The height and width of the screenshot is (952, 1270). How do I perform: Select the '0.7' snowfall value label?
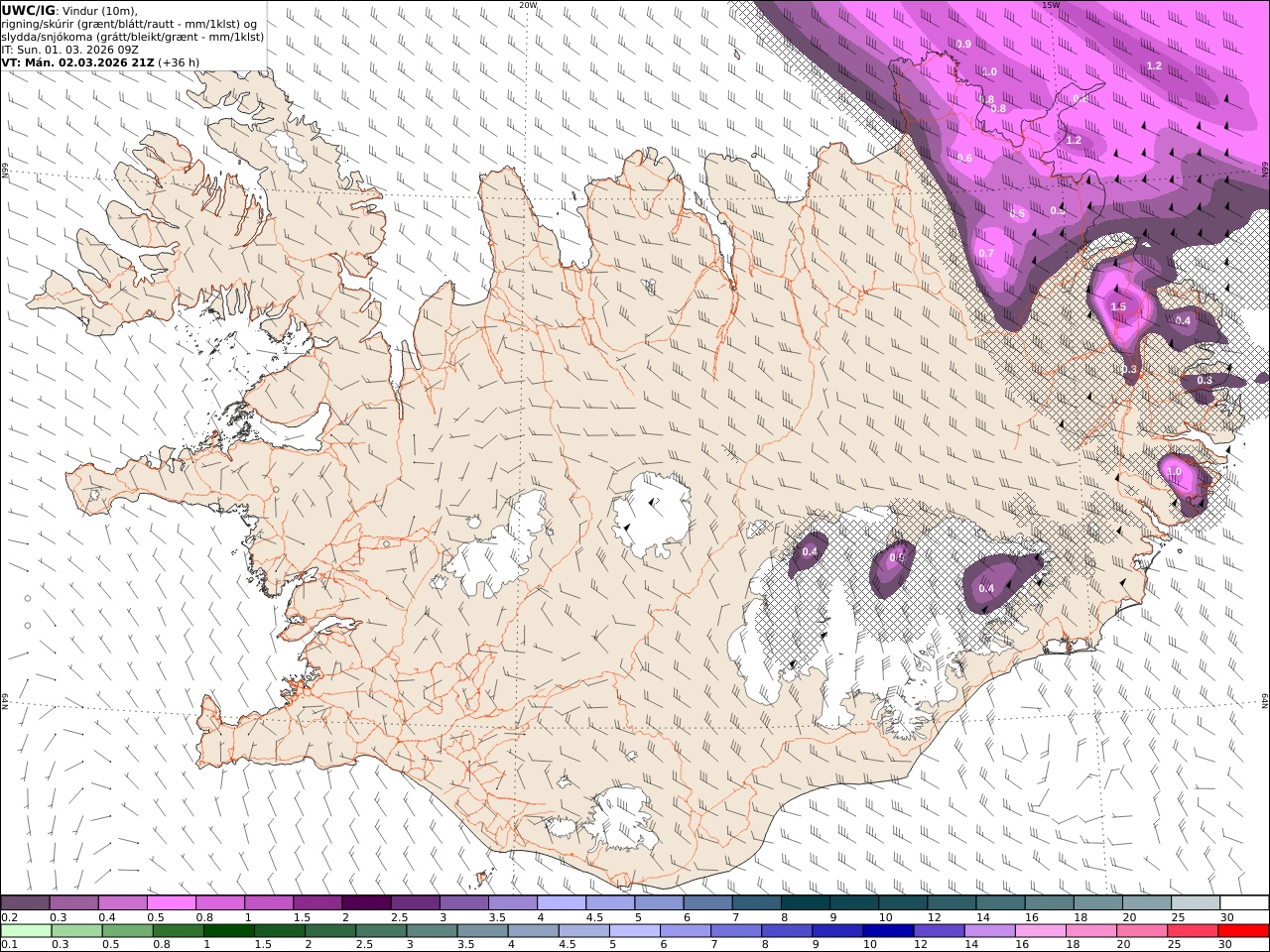pyautogui.click(x=986, y=254)
